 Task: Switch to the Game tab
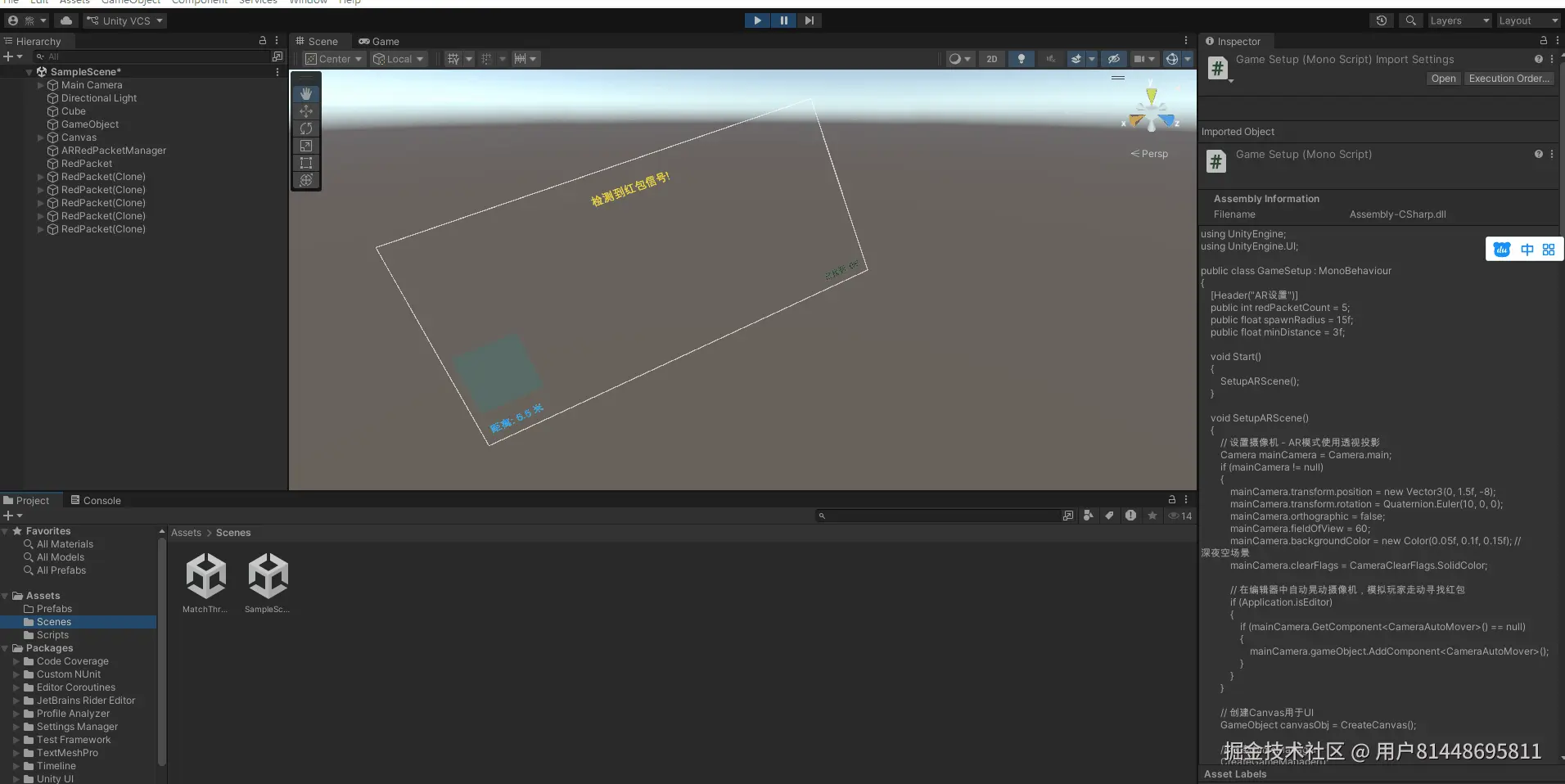[x=379, y=41]
